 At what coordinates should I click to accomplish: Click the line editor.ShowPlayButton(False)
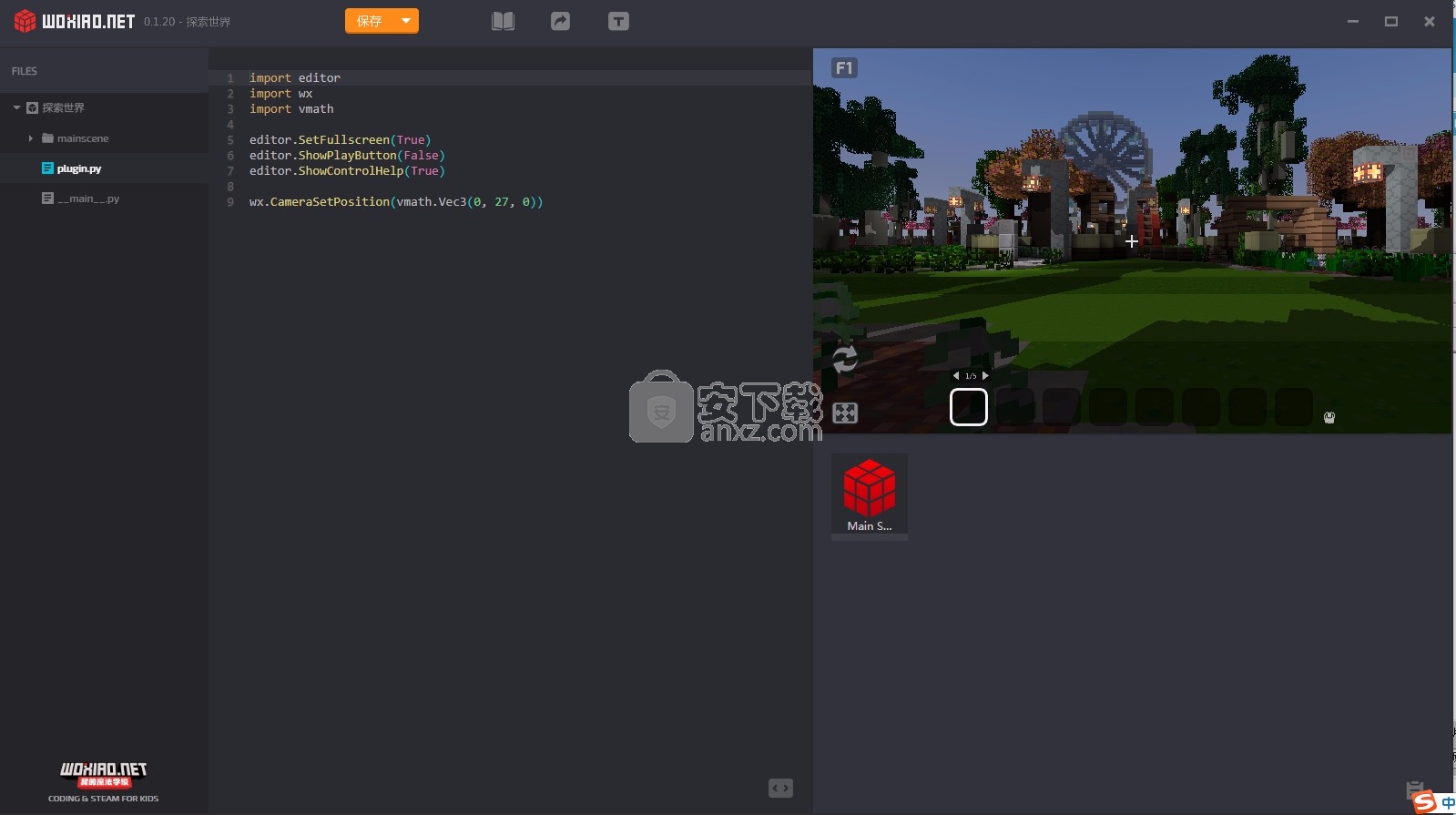[347, 156]
